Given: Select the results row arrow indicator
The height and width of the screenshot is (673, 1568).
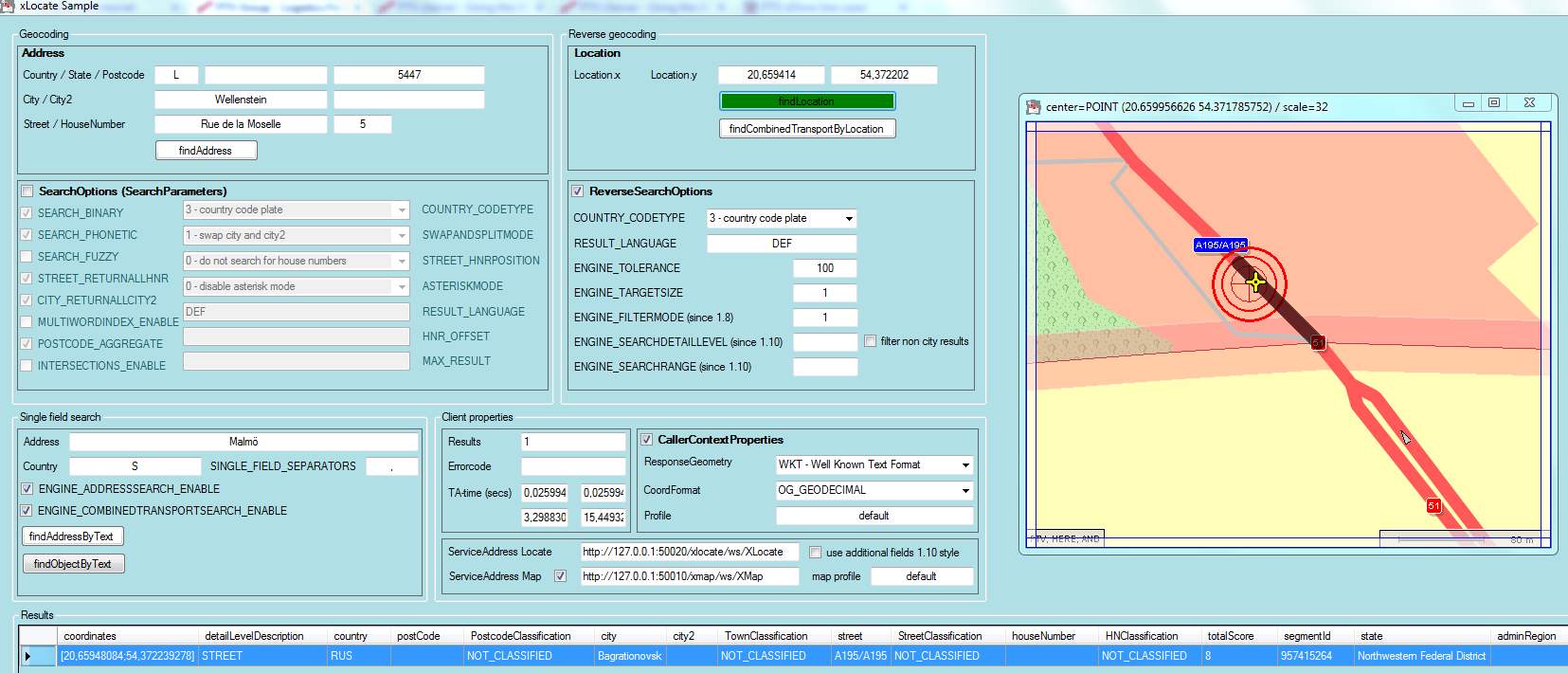Looking at the screenshot, I should [x=27, y=656].
